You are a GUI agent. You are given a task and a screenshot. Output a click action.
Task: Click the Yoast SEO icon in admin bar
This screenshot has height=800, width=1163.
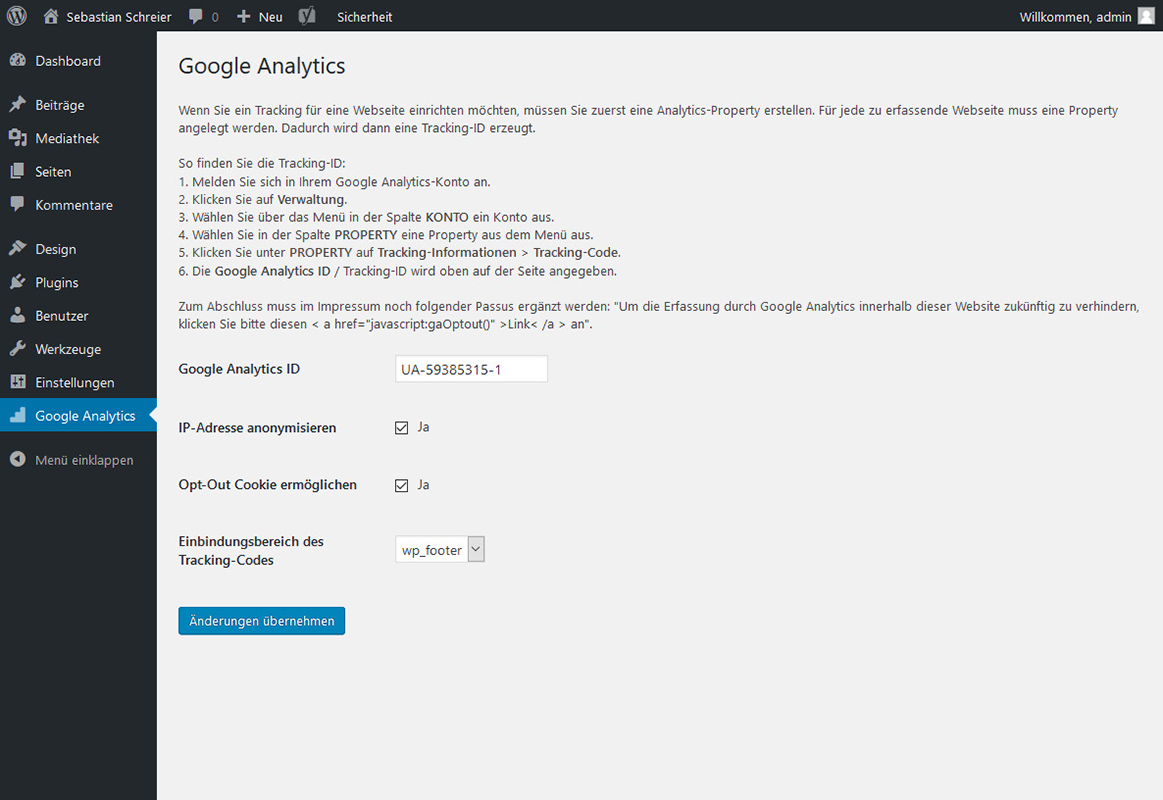point(308,17)
